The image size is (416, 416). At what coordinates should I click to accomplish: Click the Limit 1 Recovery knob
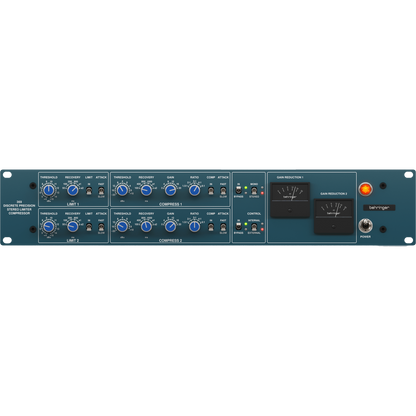pos(73,190)
